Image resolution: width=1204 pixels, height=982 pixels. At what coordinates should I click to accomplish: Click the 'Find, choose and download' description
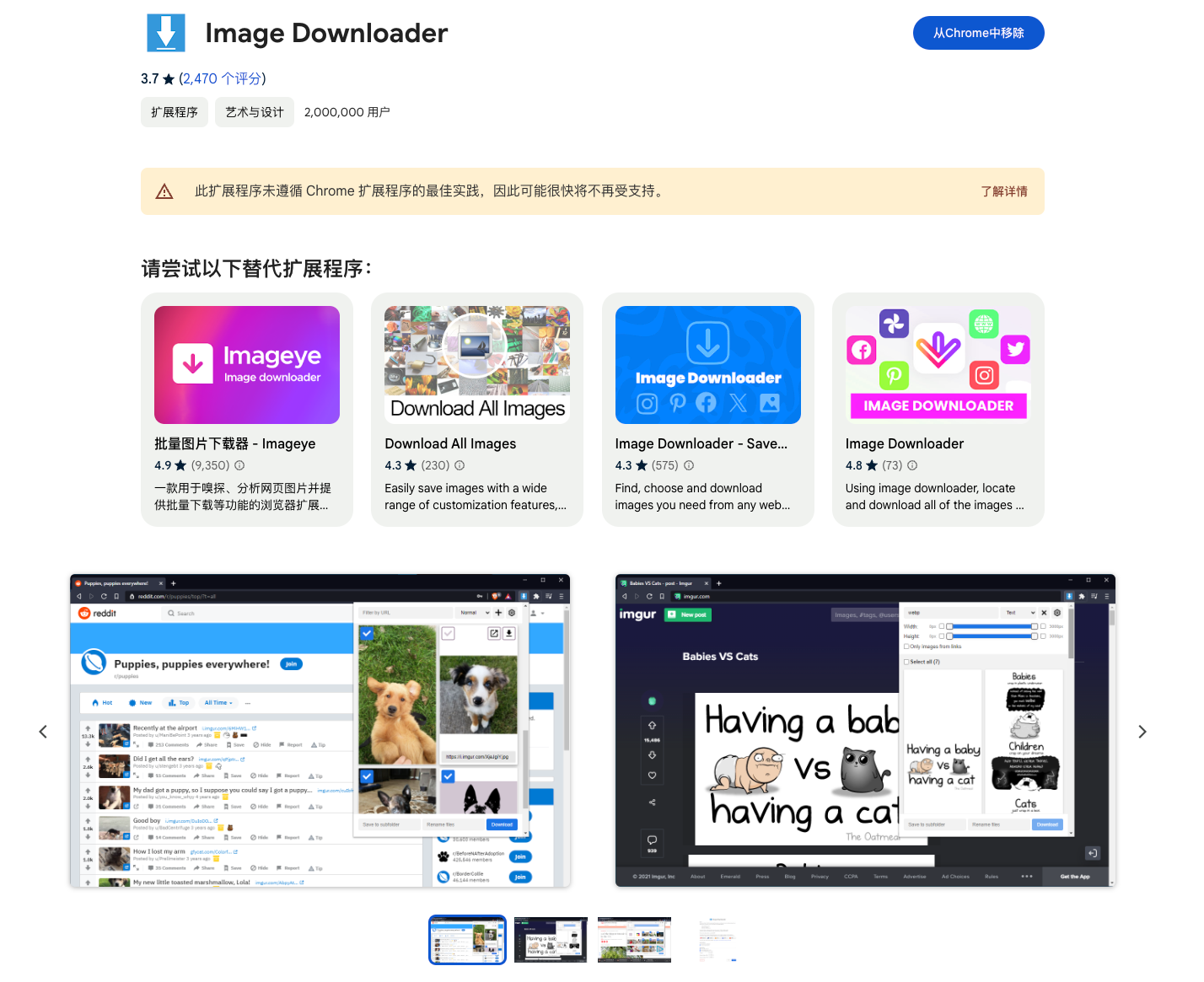702,496
